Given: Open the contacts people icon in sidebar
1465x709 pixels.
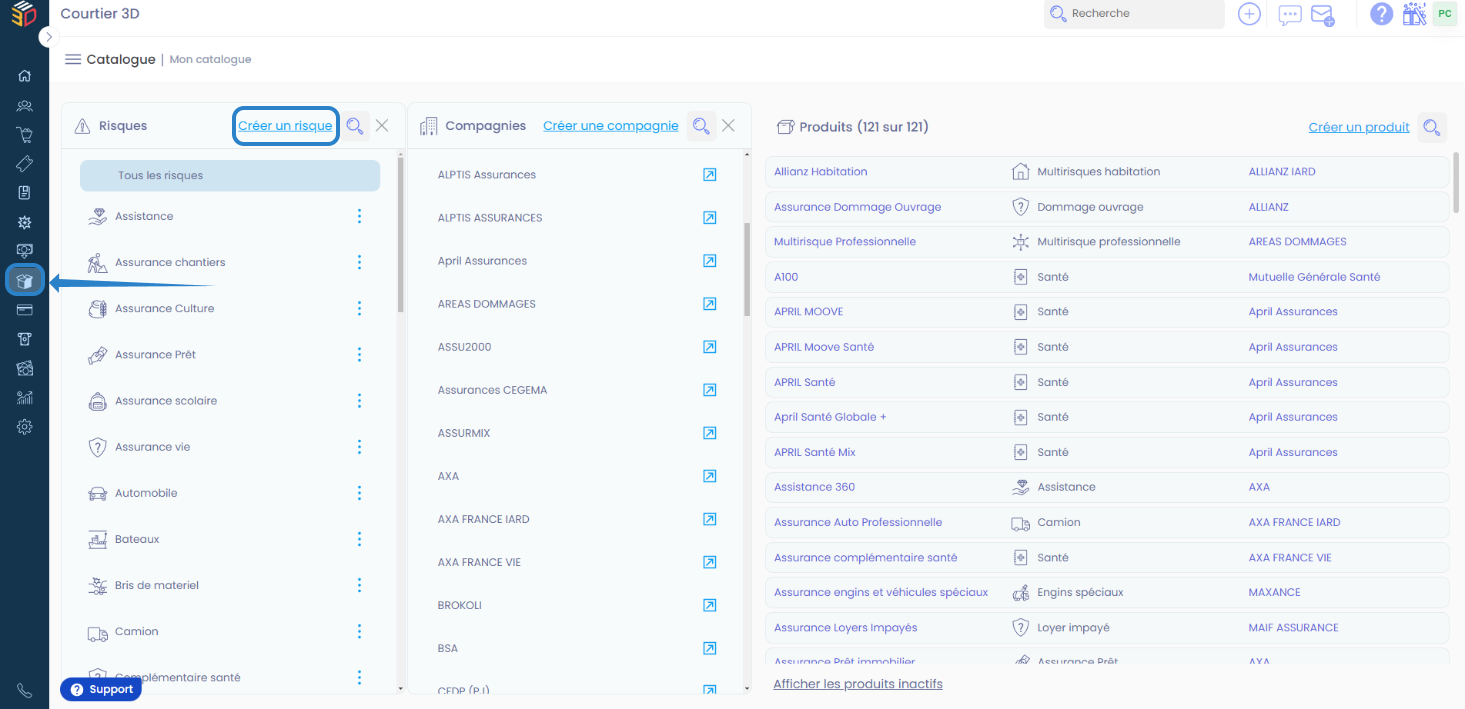Looking at the screenshot, I should (x=25, y=105).
